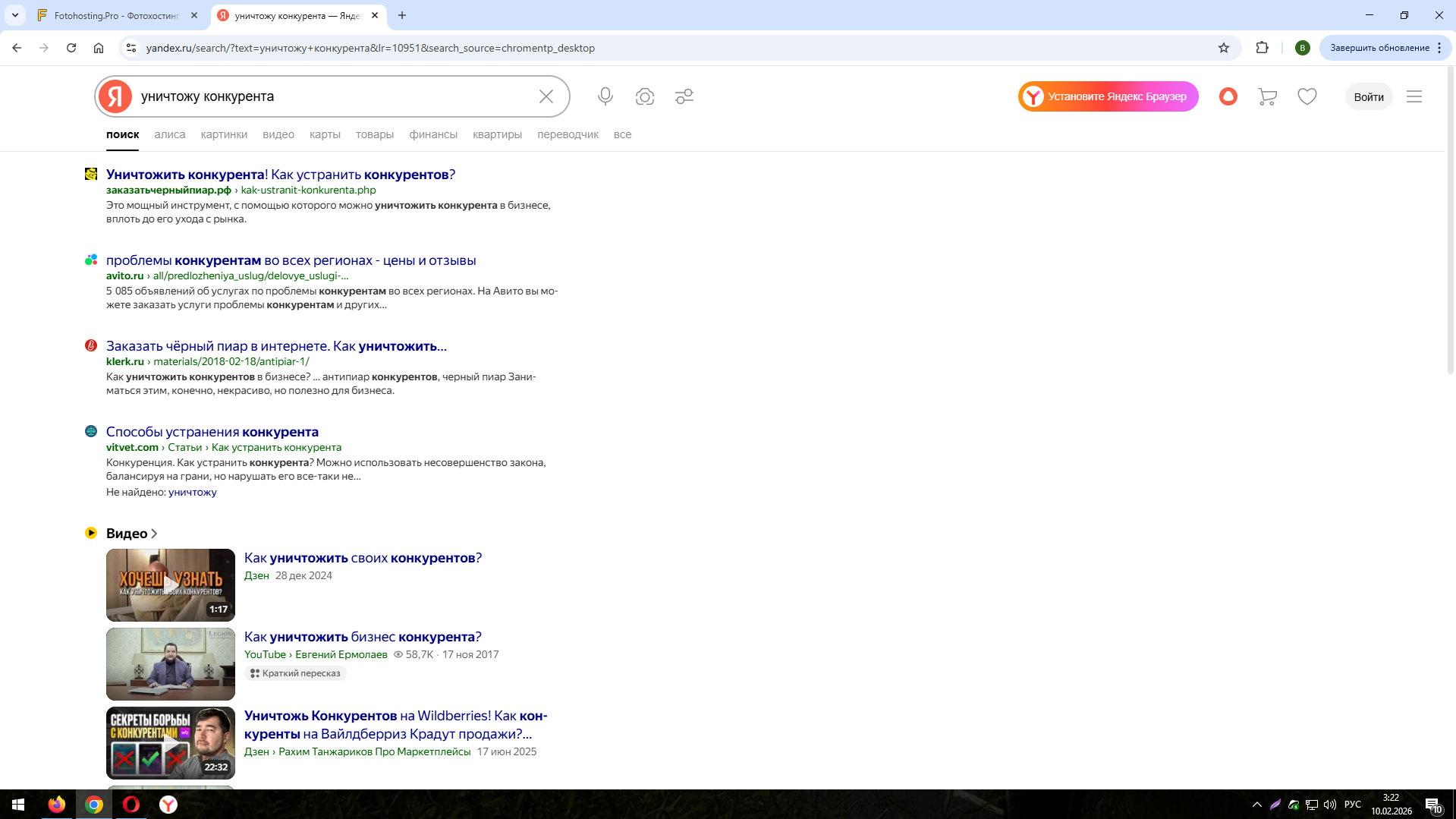Open notification center in taskbar
The height and width of the screenshot is (819, 1456).
pyautogui.click(x=1433, y=805)
